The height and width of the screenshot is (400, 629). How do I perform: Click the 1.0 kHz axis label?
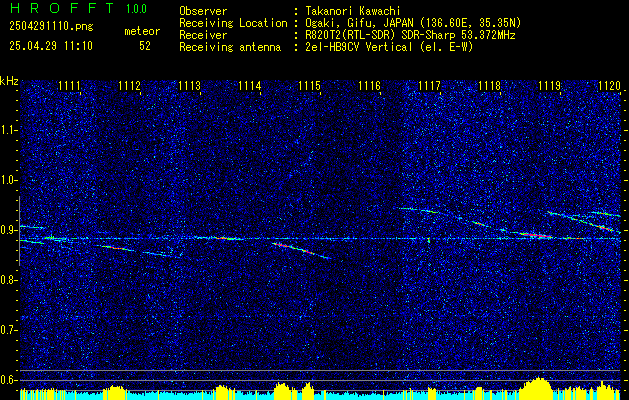[8, 180]
